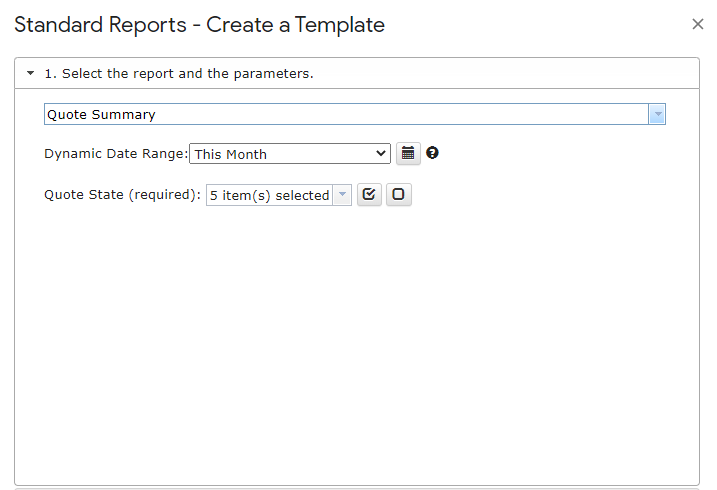Click the chevron on Dynamic Date Range select
Screen dimensions: 717x490
tap(380, 154)
